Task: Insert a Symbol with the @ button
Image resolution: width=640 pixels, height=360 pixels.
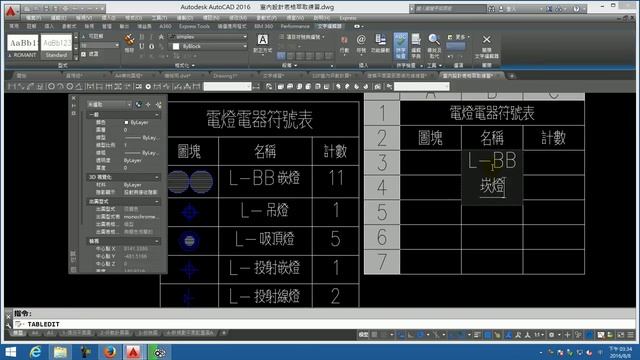Action: coord(361,44)
